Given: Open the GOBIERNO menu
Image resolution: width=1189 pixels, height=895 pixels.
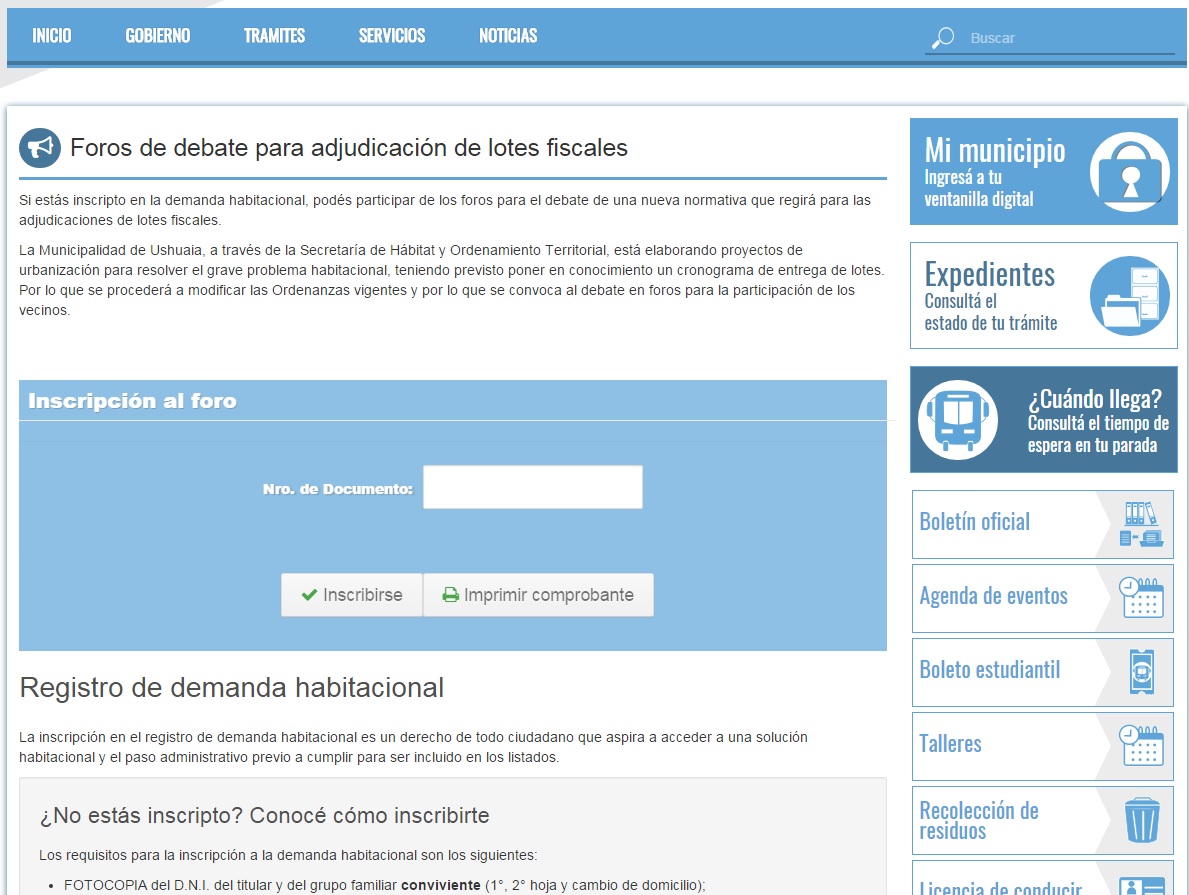Looking at the screenshot, I should pyautogui.click(x=157, y=36).
